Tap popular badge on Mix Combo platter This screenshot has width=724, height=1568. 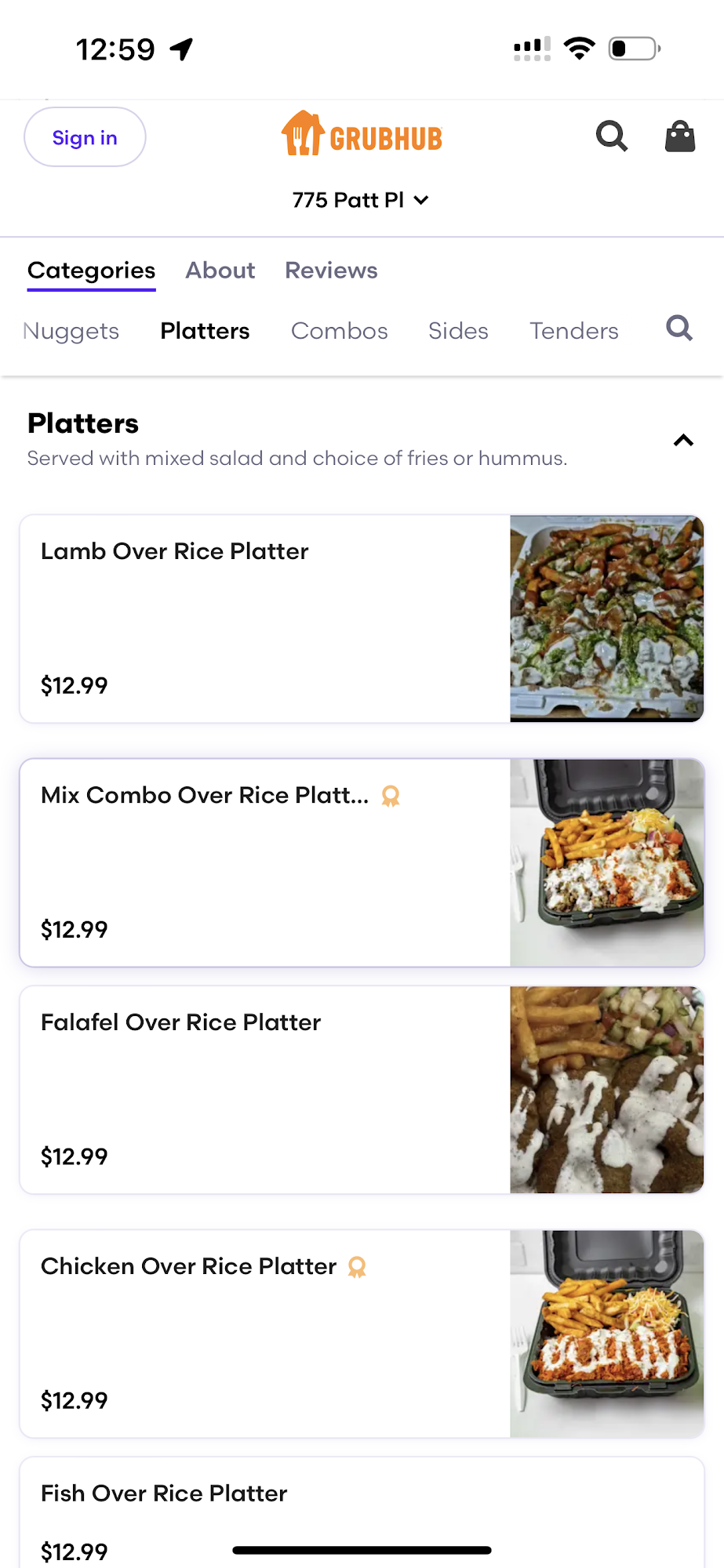tap(391, 796)
